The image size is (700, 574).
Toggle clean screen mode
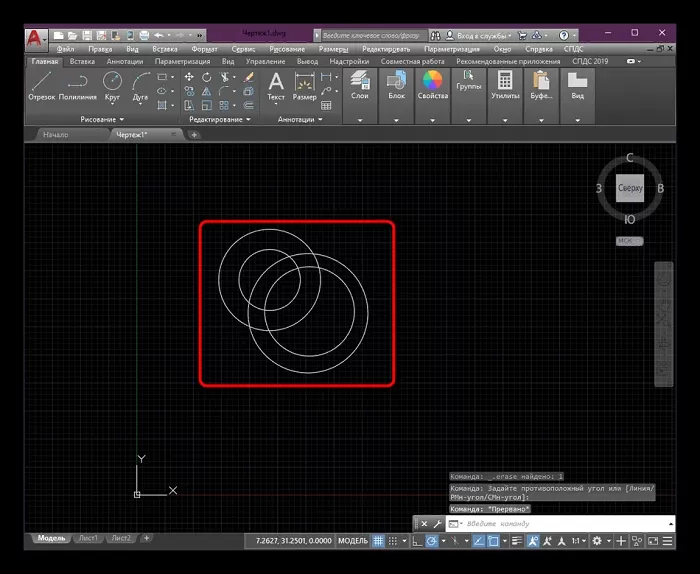coord(653,541)
